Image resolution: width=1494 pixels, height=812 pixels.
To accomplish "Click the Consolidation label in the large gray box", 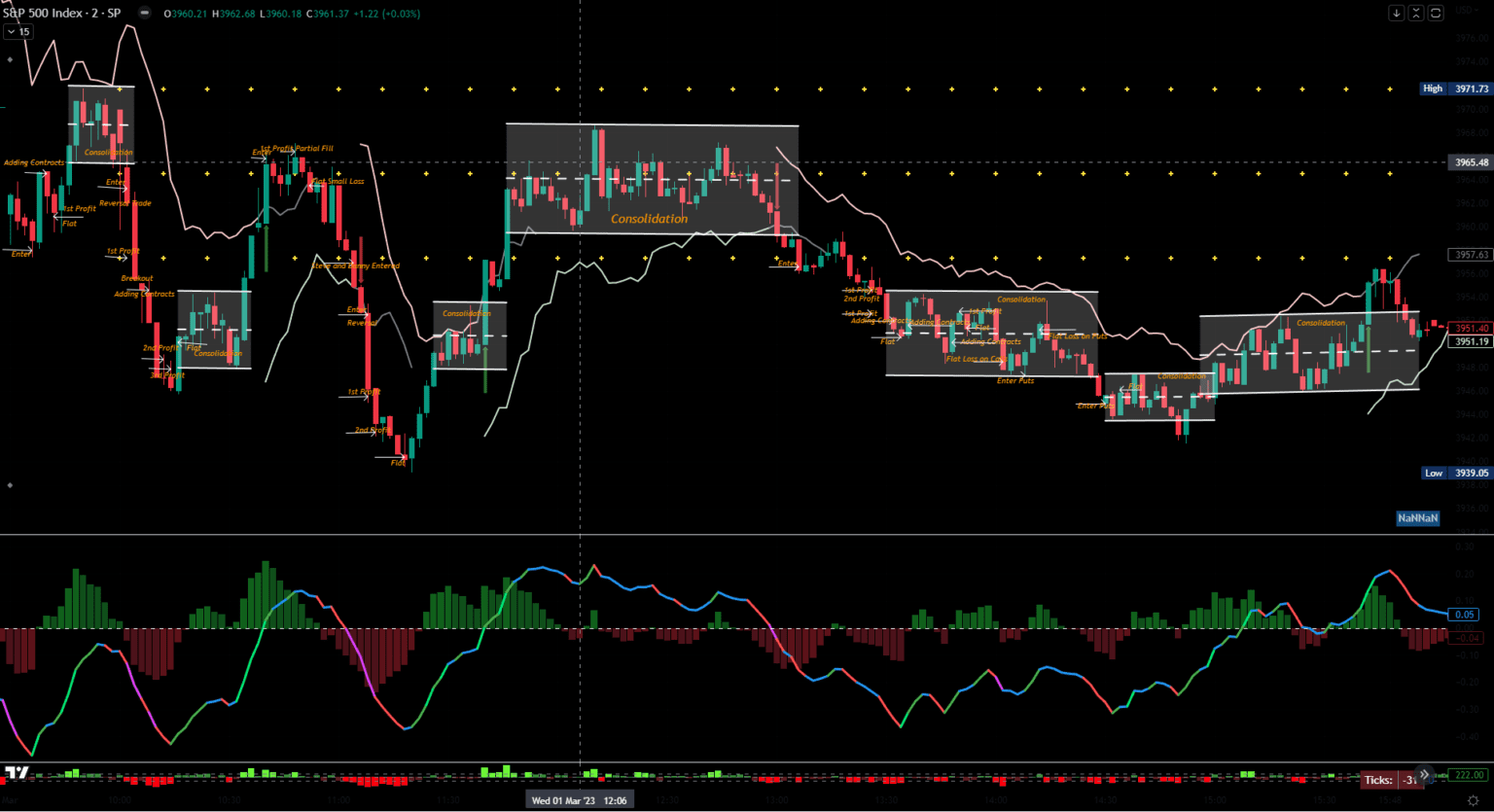I will 649,219.
